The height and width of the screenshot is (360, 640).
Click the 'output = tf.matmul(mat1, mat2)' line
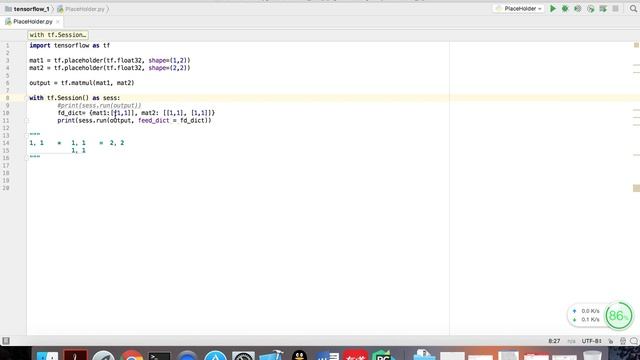[x=82, y=83]
